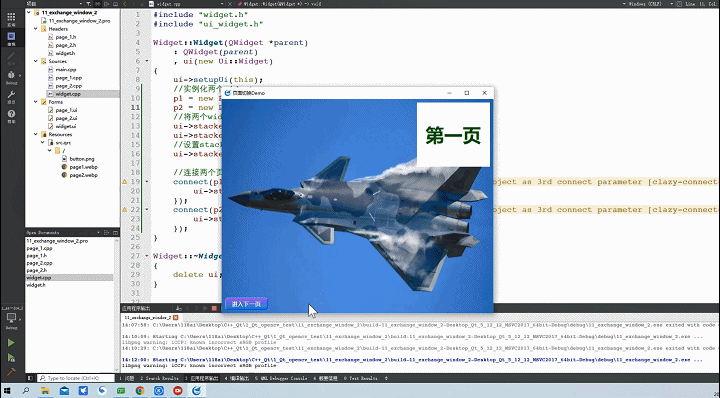Split the Projects panel

point(106,4)
